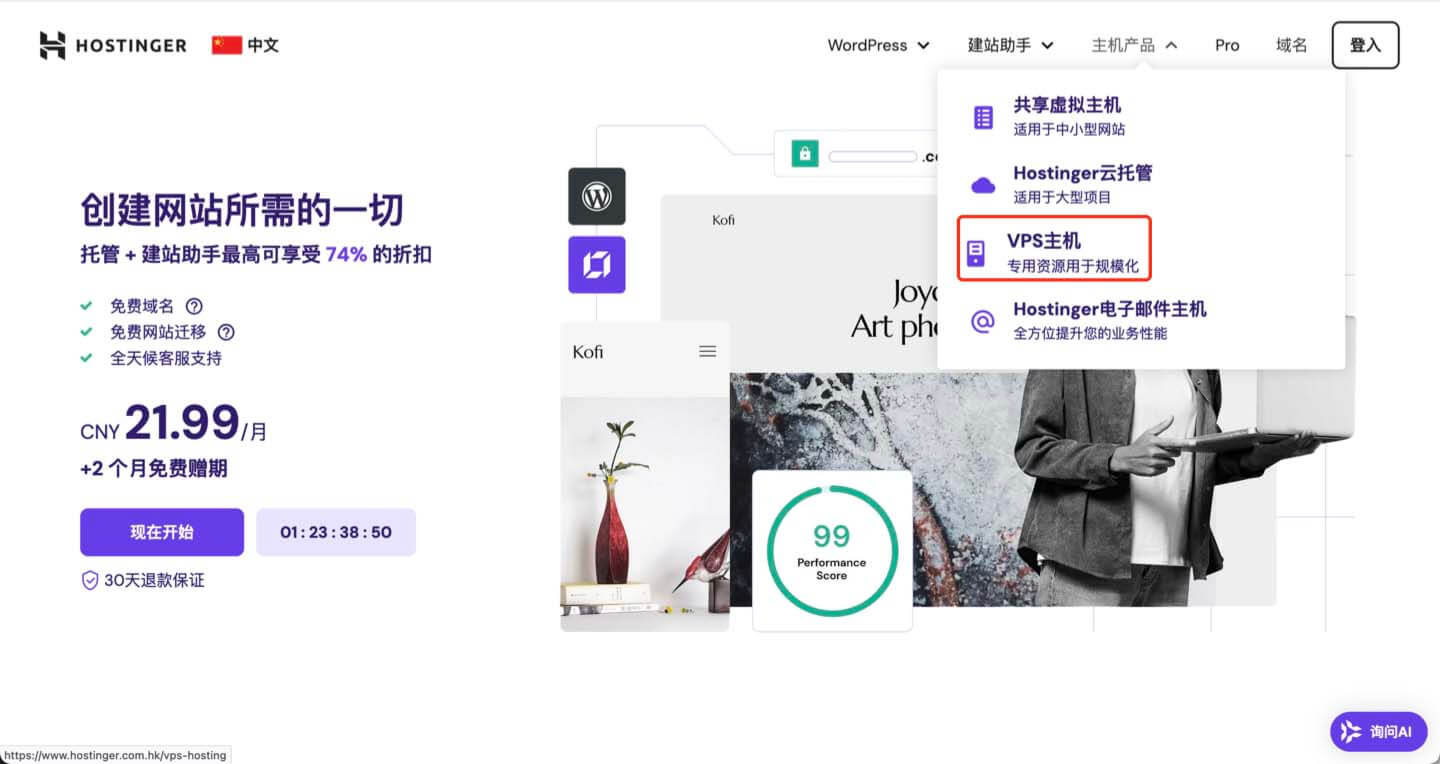Expand the 建站助手 dropdown menu
This screenshot has width=1440, height=764.
tap(1011, 45)
